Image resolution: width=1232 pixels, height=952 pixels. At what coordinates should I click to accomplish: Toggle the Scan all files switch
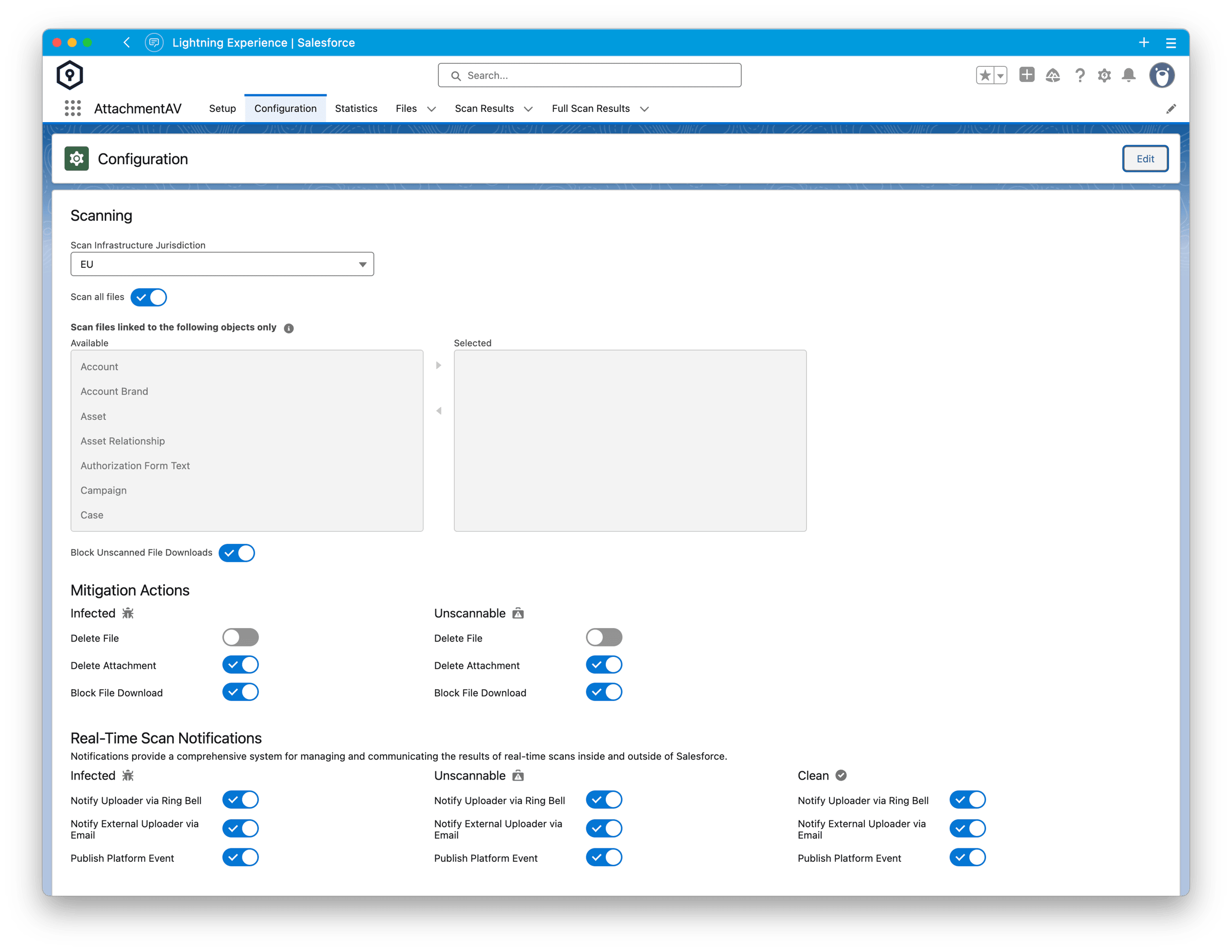coord(149,297)
